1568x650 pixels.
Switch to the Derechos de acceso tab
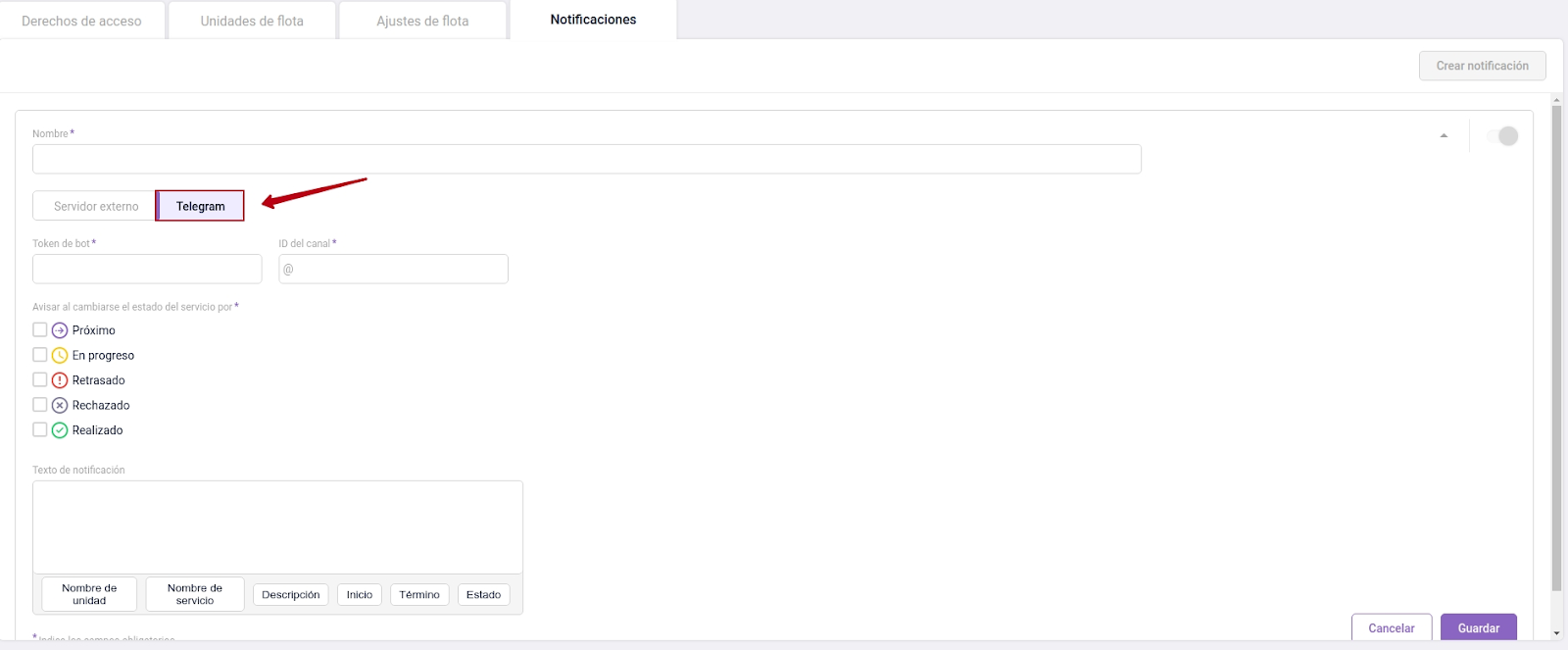click(81, 21)
